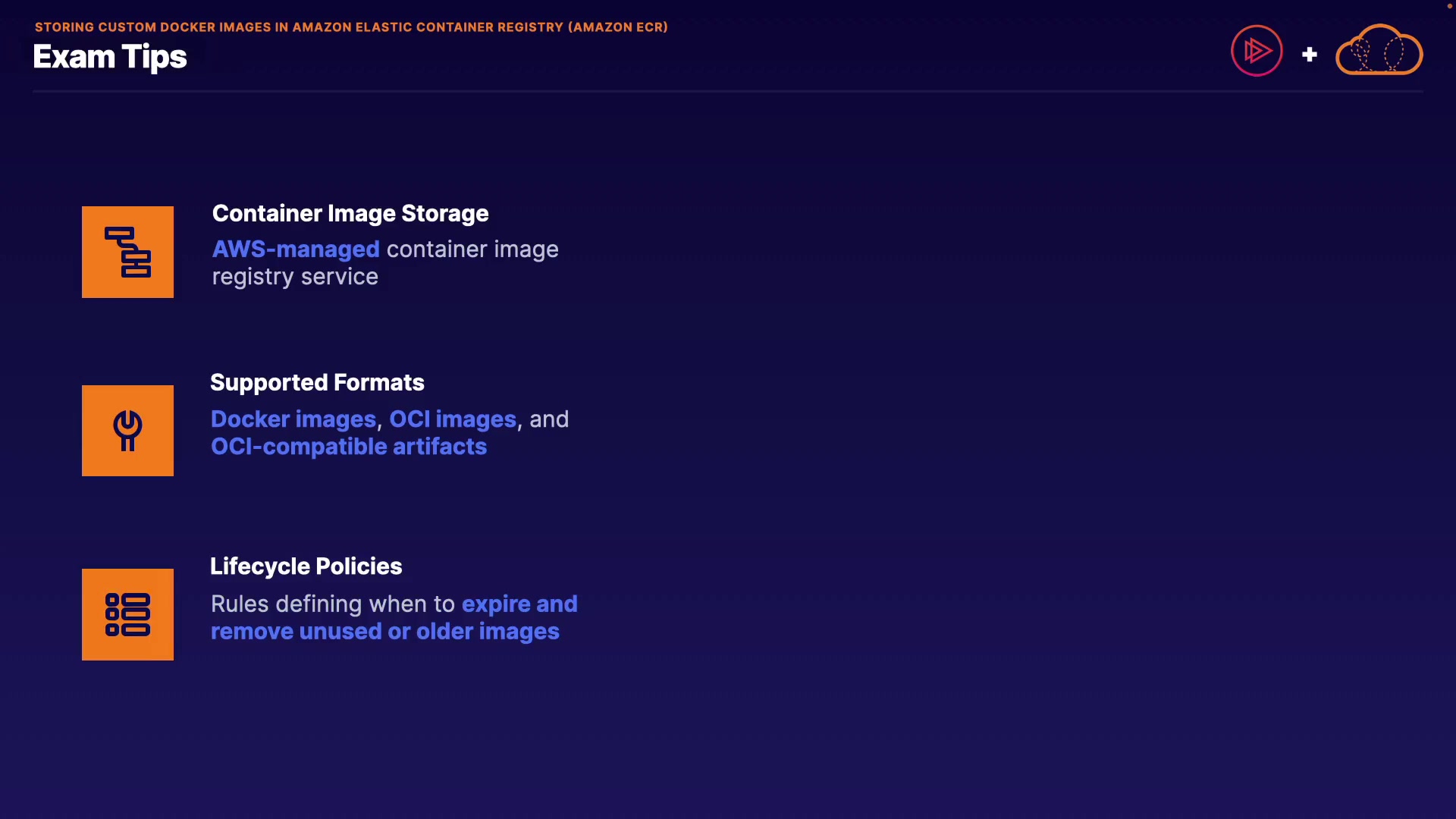Select the Lifecycle Policies heading
The height and width of the screenshot is (819, 1456).
click(306, 566)
